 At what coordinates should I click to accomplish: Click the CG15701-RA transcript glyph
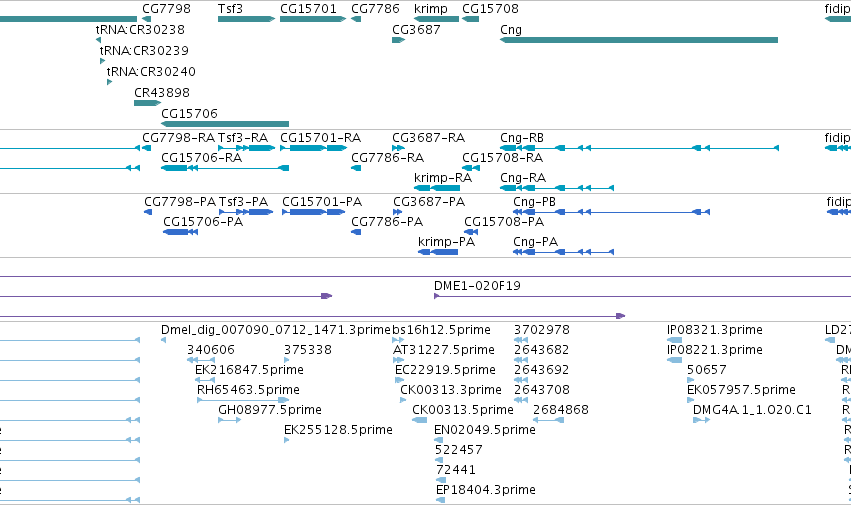click(313, 148)
